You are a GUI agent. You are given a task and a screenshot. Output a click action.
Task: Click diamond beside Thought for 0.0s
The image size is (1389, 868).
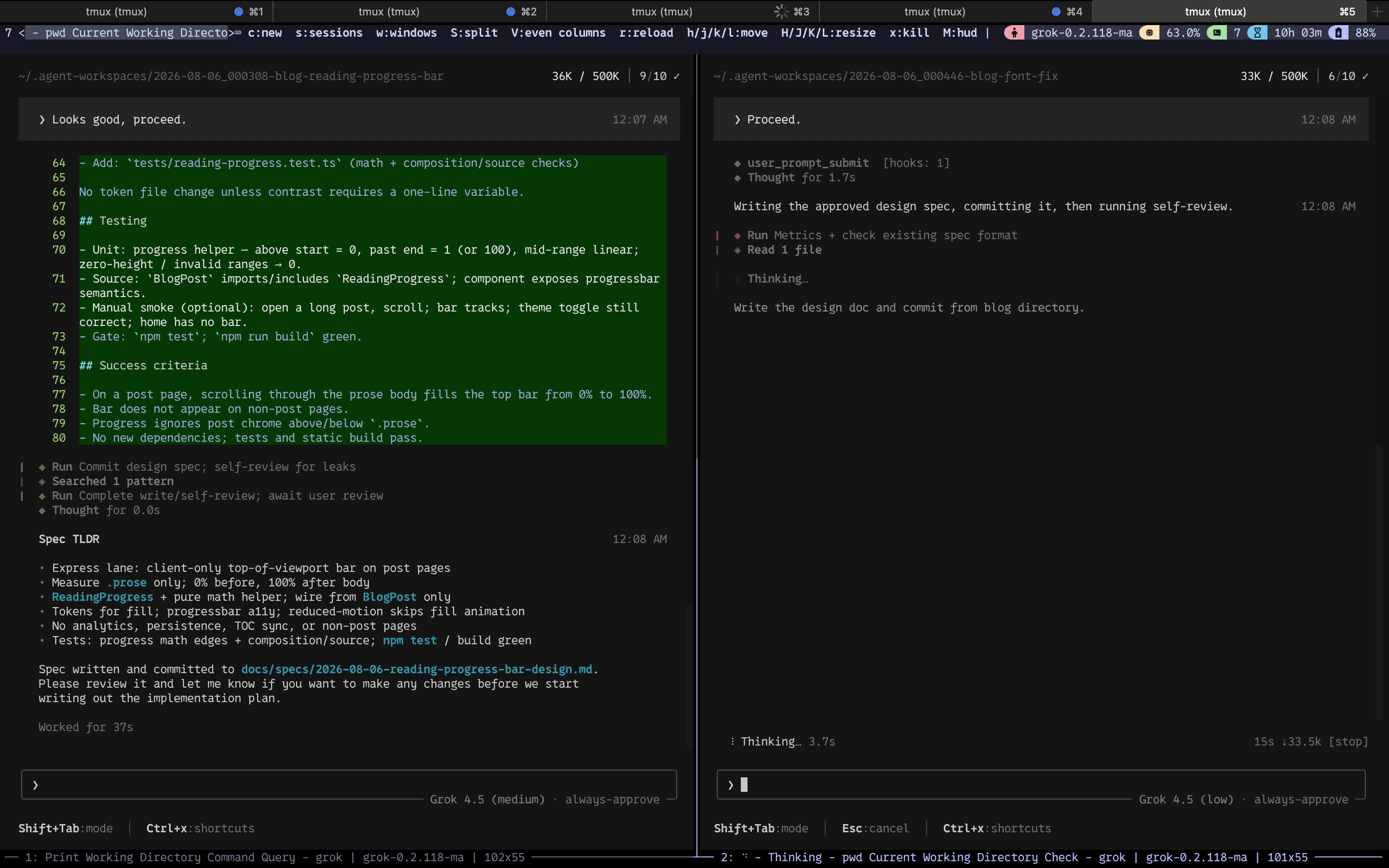(42, 510)
